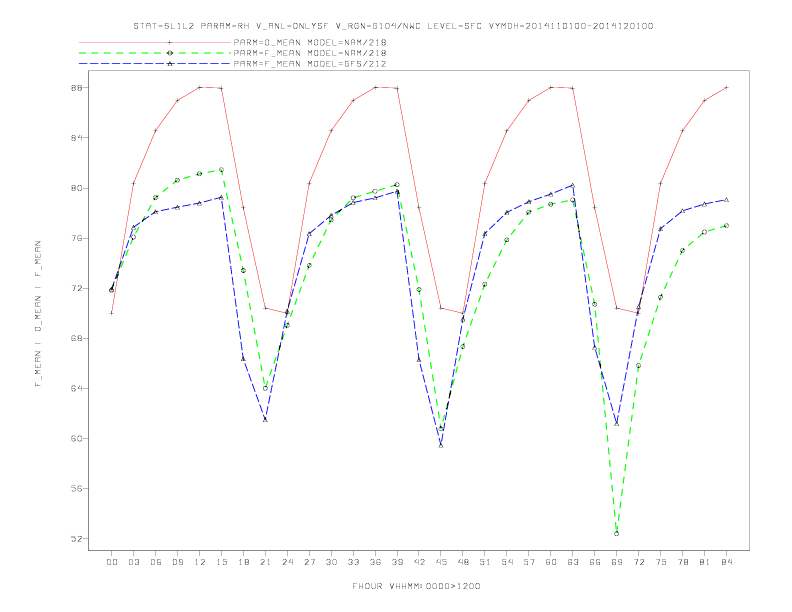Click the x-axis title FHOUR VHHMM=0000>1200
Viewport: 792px width, 612px height.
pyautogui.click(x=416, y=586)
